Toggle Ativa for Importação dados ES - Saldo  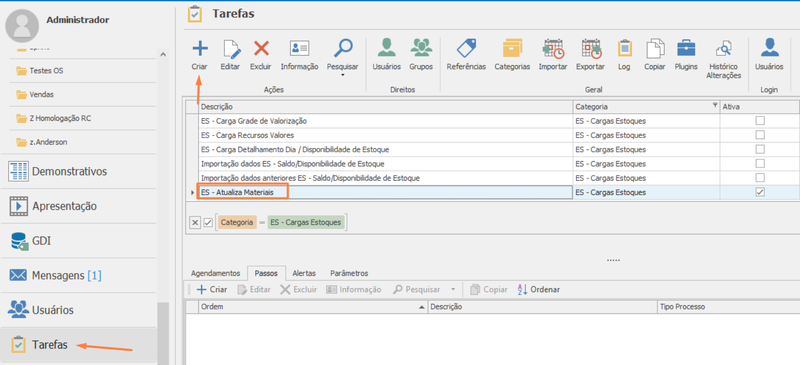(x=760, y=164)
